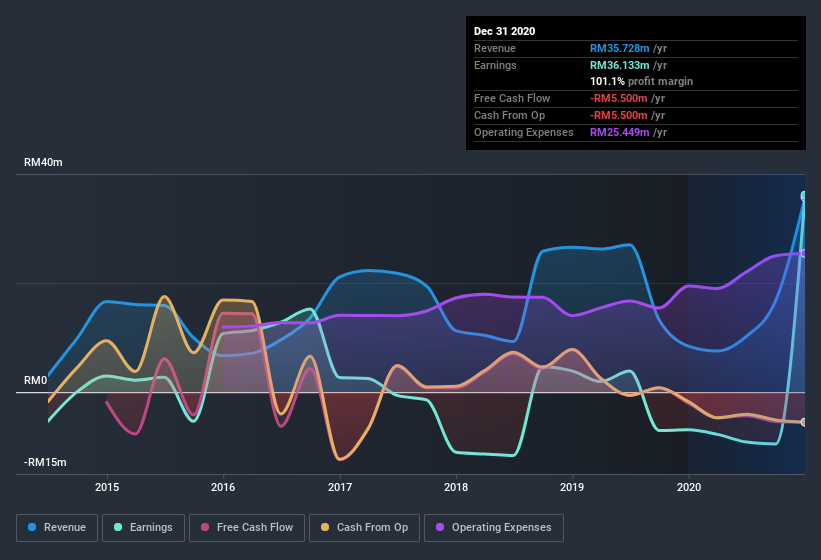Screen dimensions: 821x560
Task: Click the RM25.449m operating expenses value
Action: pyautogui.click(x=619, y=132)
